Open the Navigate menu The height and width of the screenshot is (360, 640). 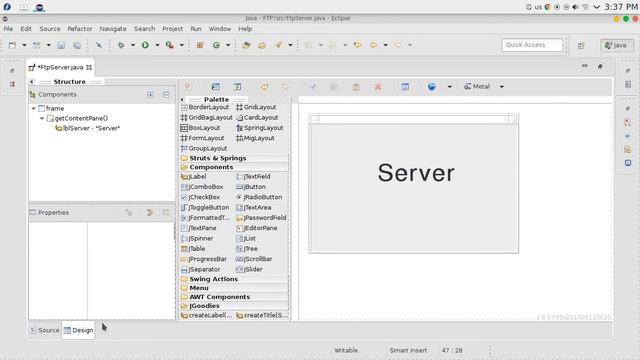coord(113,29)
